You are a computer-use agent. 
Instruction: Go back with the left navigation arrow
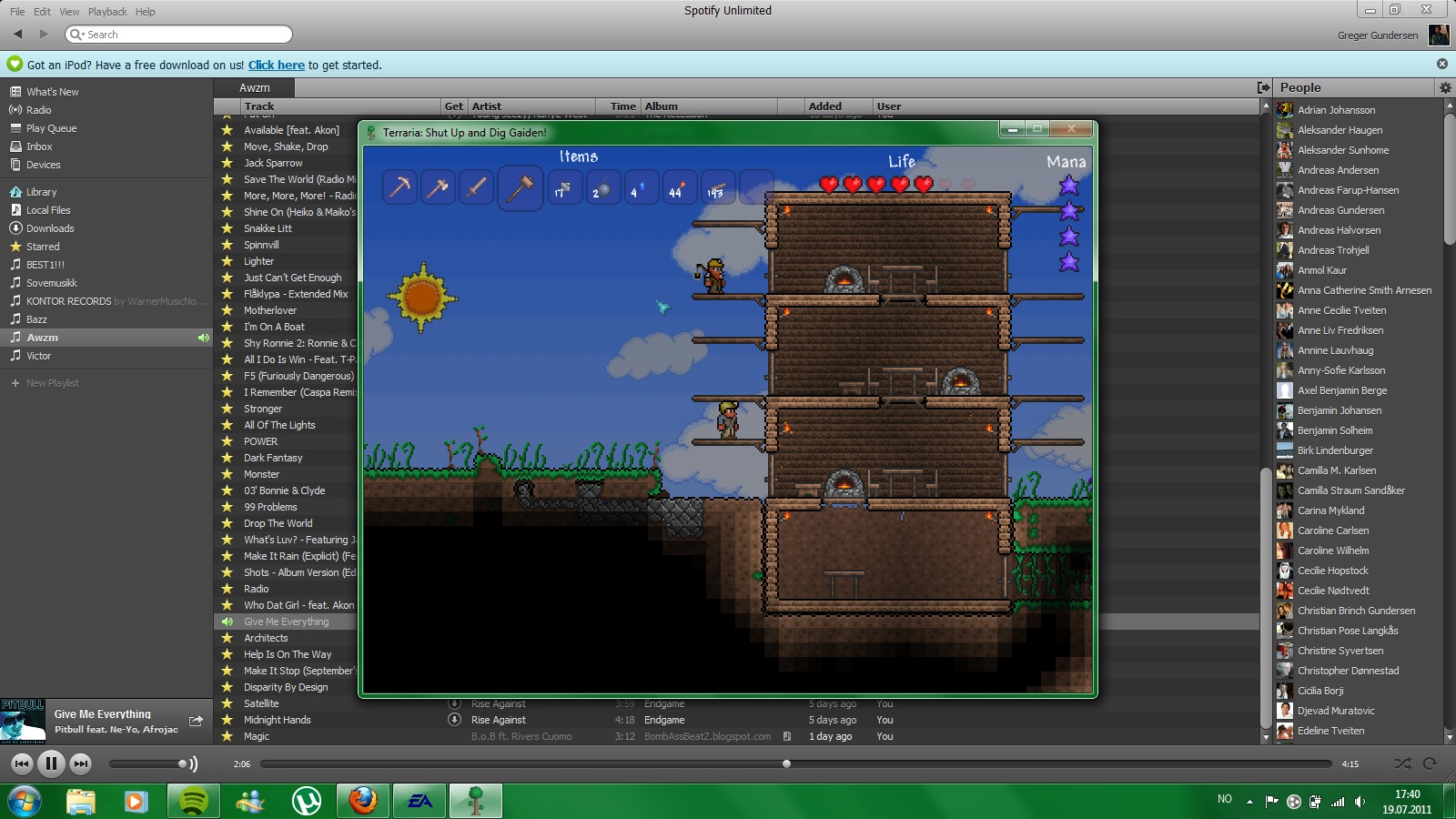click(x=17, y=34)
